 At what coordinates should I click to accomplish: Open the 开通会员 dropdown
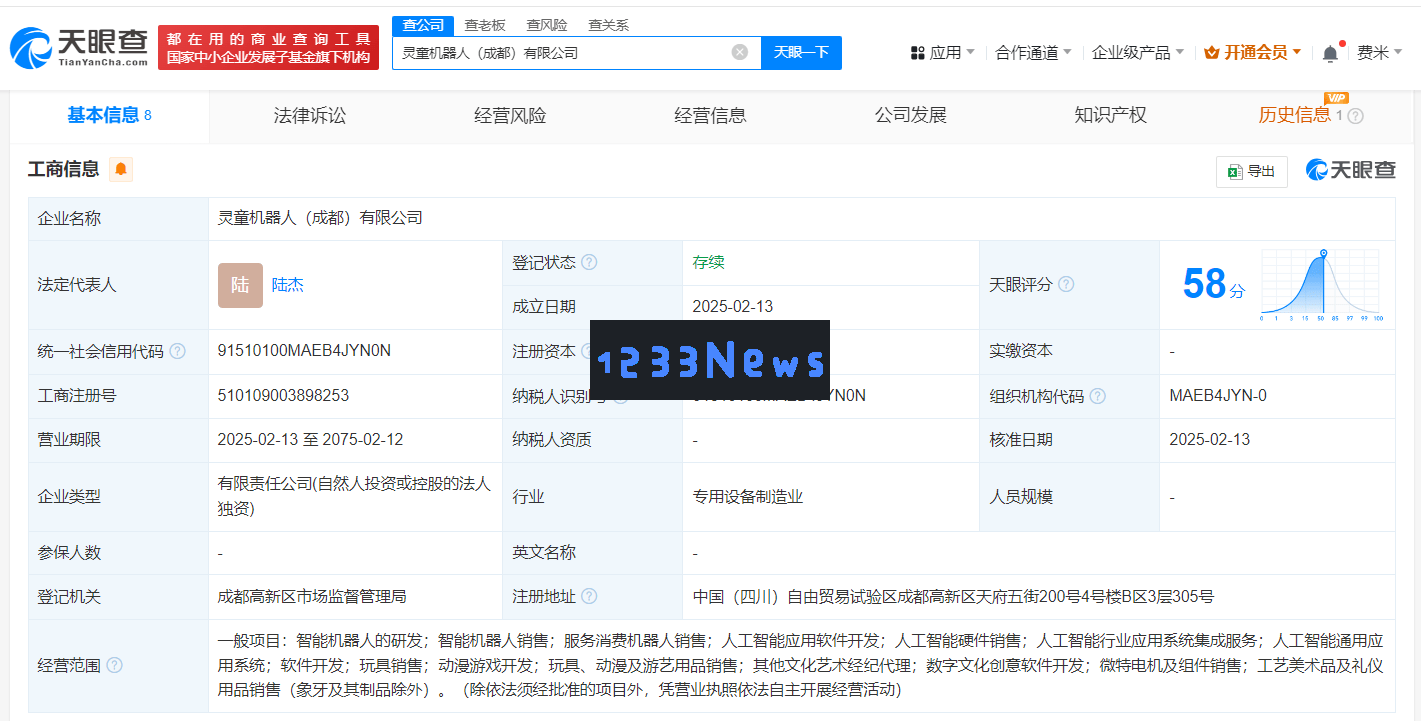(1253, 53)
